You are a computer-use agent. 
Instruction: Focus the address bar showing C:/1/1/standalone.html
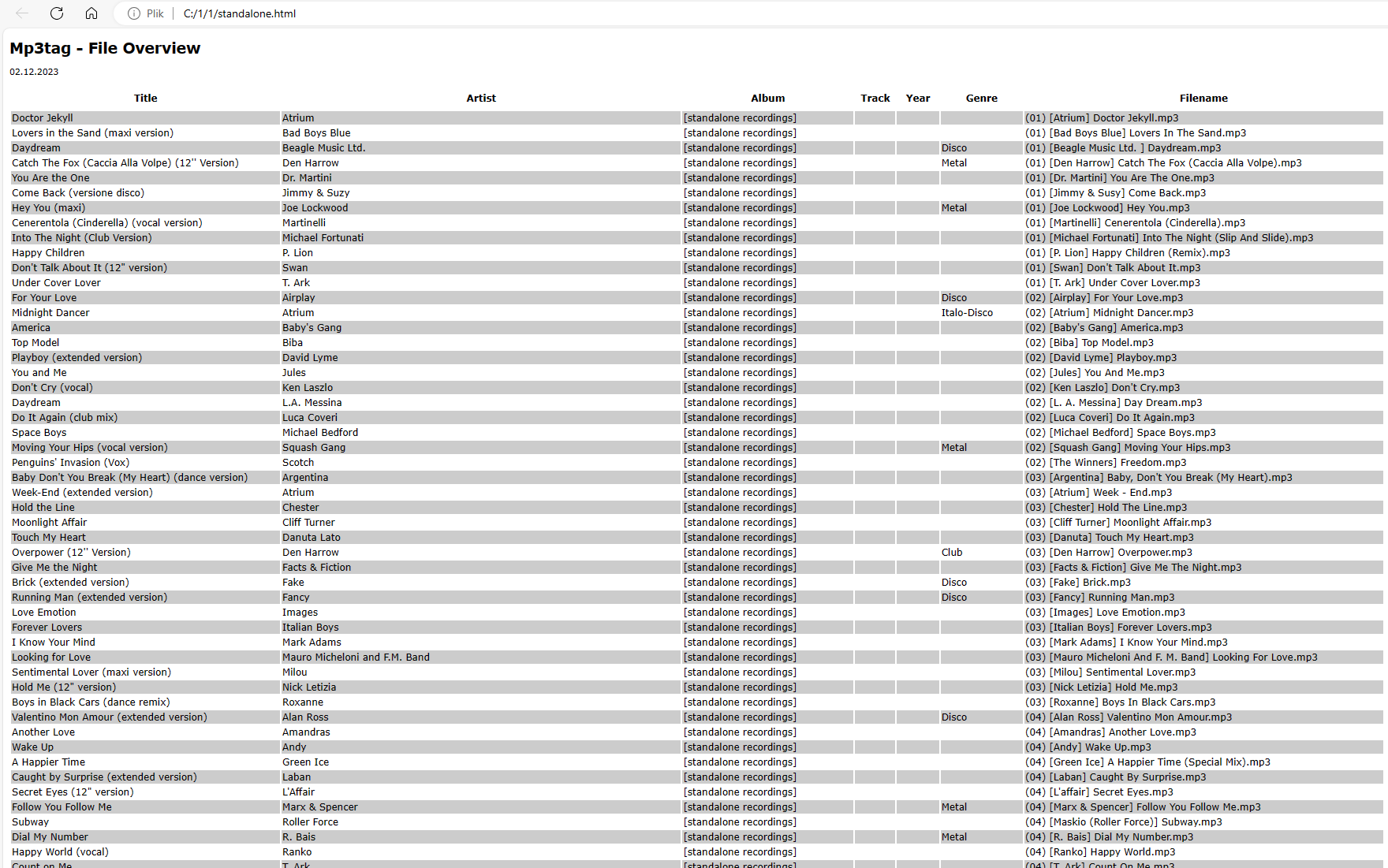240,13
